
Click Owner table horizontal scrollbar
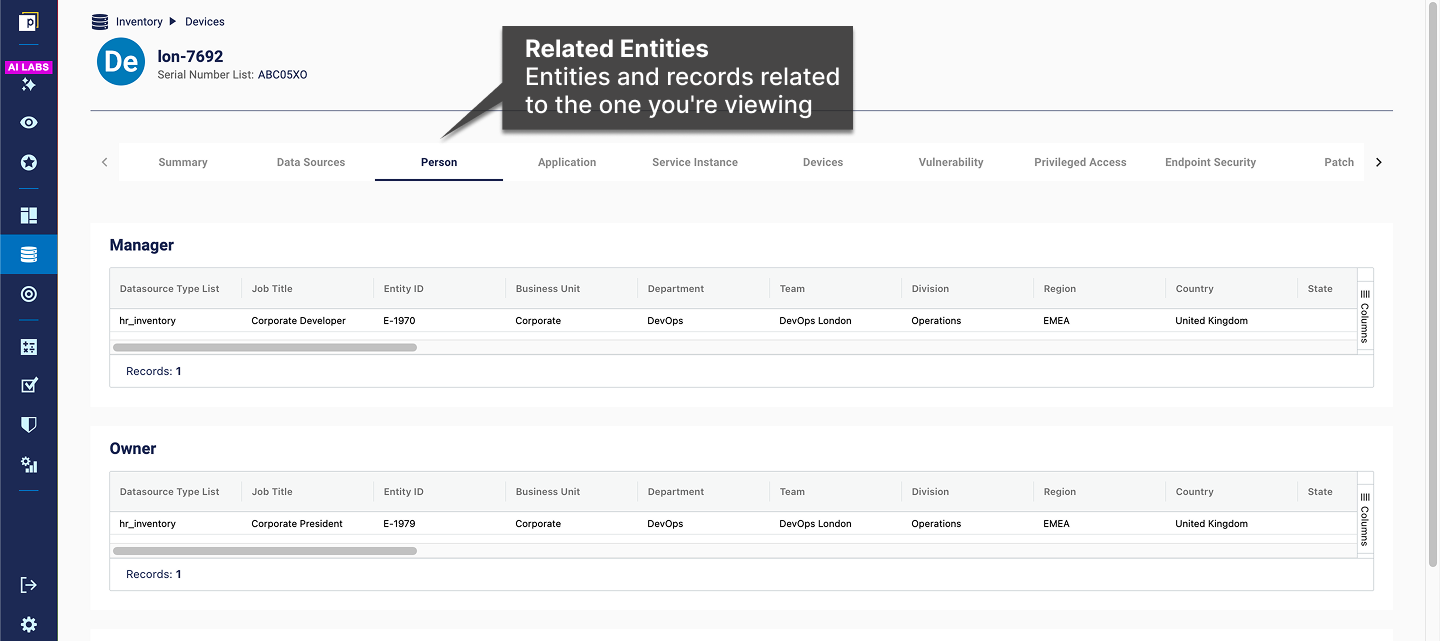265,551
